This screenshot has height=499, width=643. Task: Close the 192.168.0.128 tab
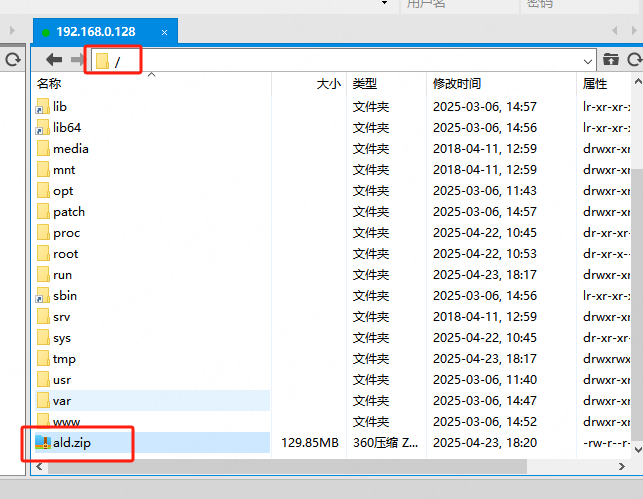164,32
